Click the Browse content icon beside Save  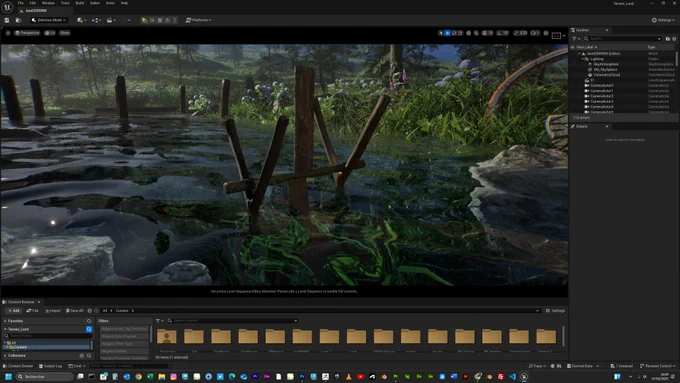click(x=18, y=20)
